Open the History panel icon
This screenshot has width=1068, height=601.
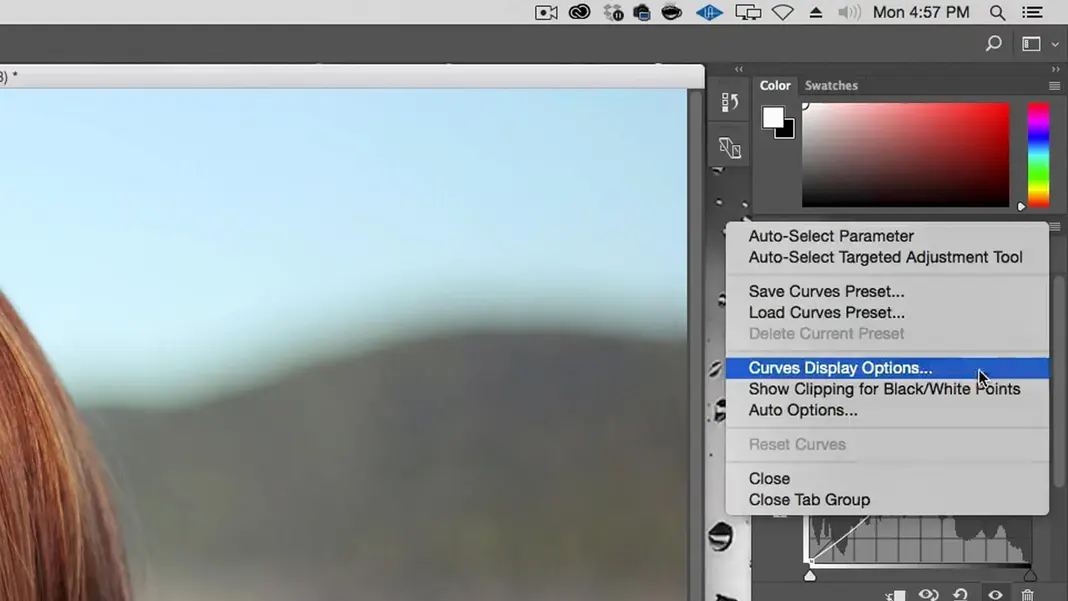click(x=729, y=102)
